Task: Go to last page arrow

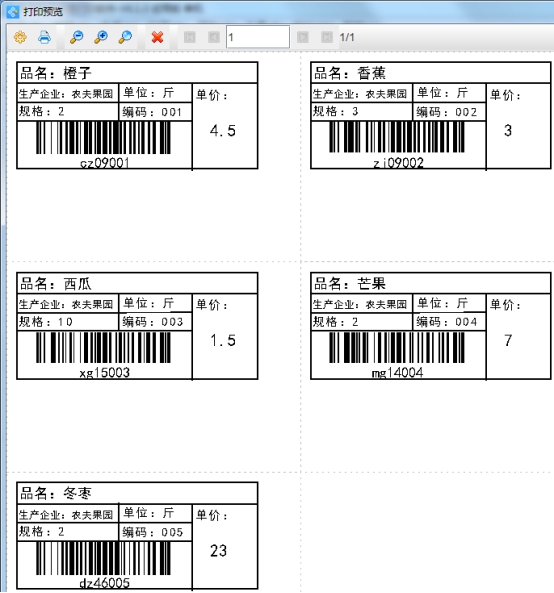Action: tap(327, 37)
